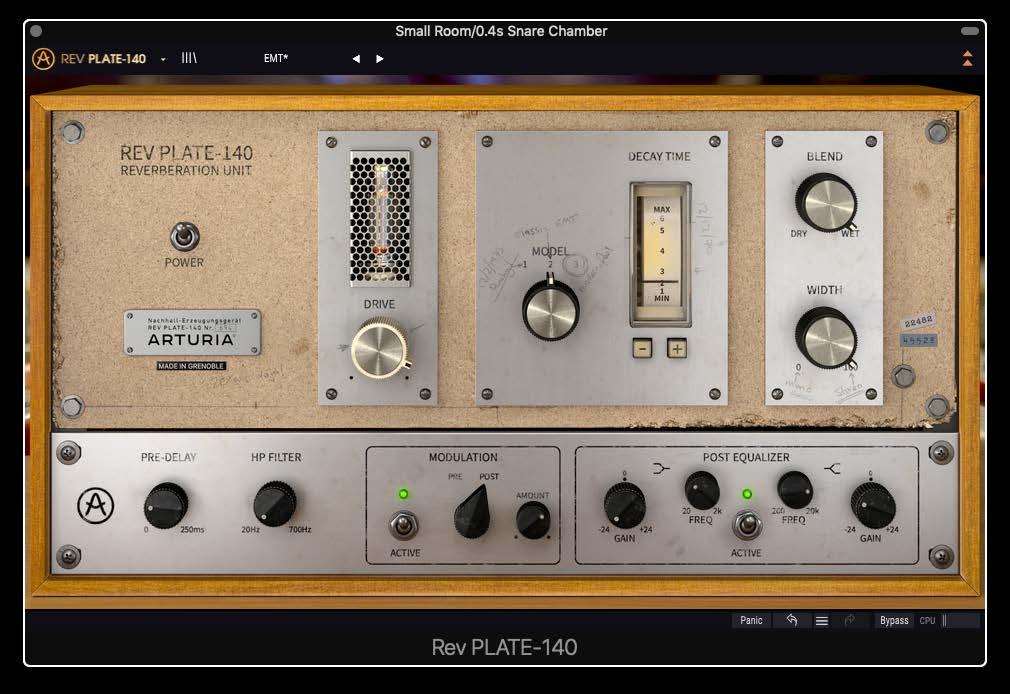Image resolution: width=1010 pixels, height=694 pixels.
Task: Click the gray window close dot
Action: 36,30
